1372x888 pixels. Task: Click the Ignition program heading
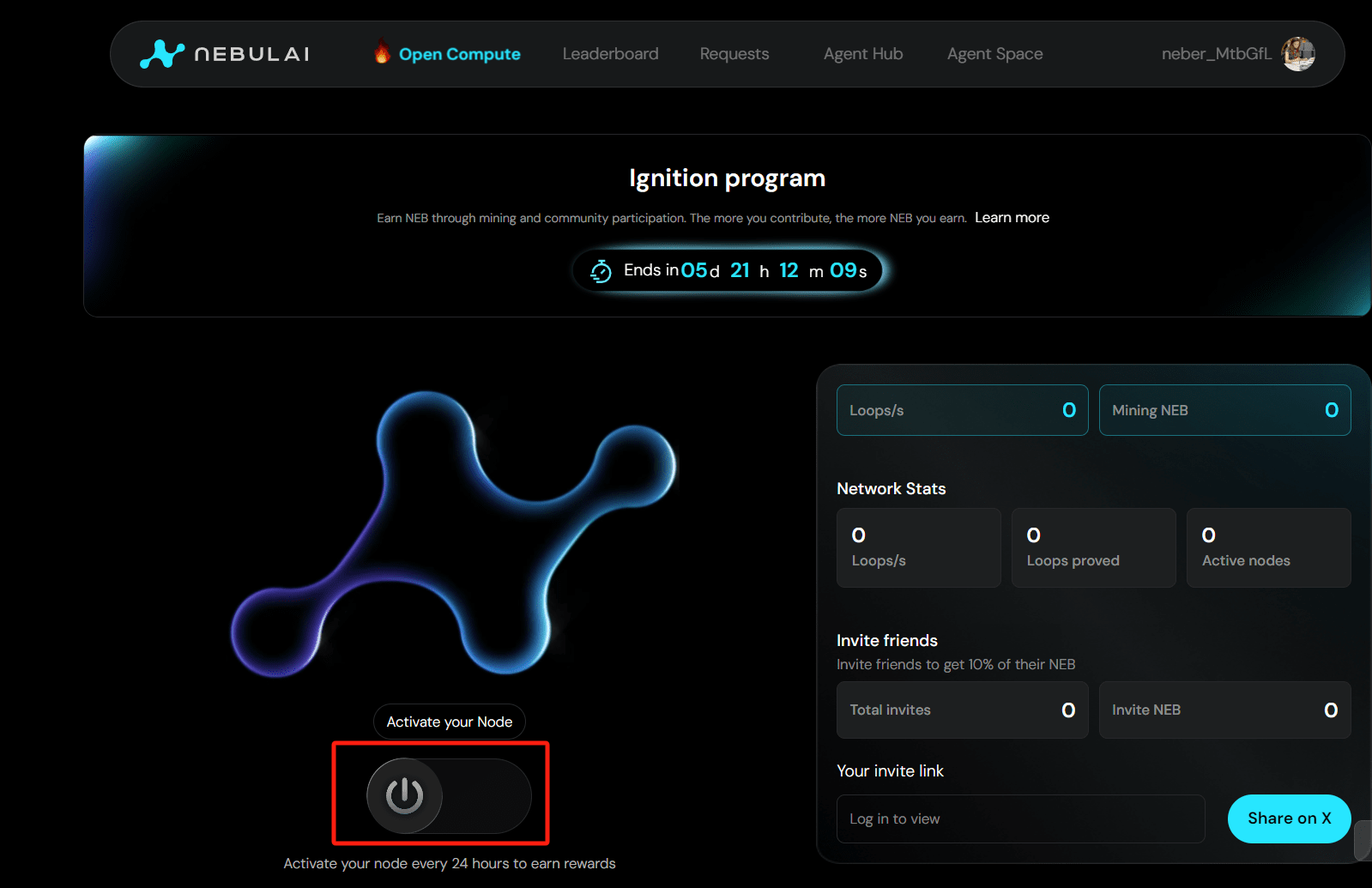click(x=727, y=178)
